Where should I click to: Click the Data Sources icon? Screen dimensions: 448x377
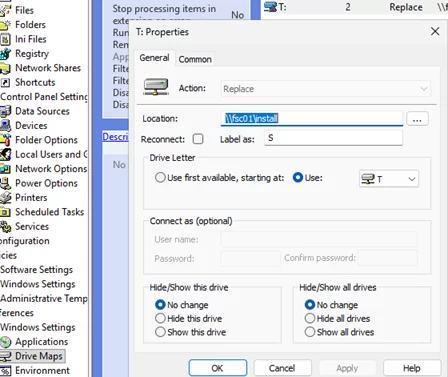[5, 111]
